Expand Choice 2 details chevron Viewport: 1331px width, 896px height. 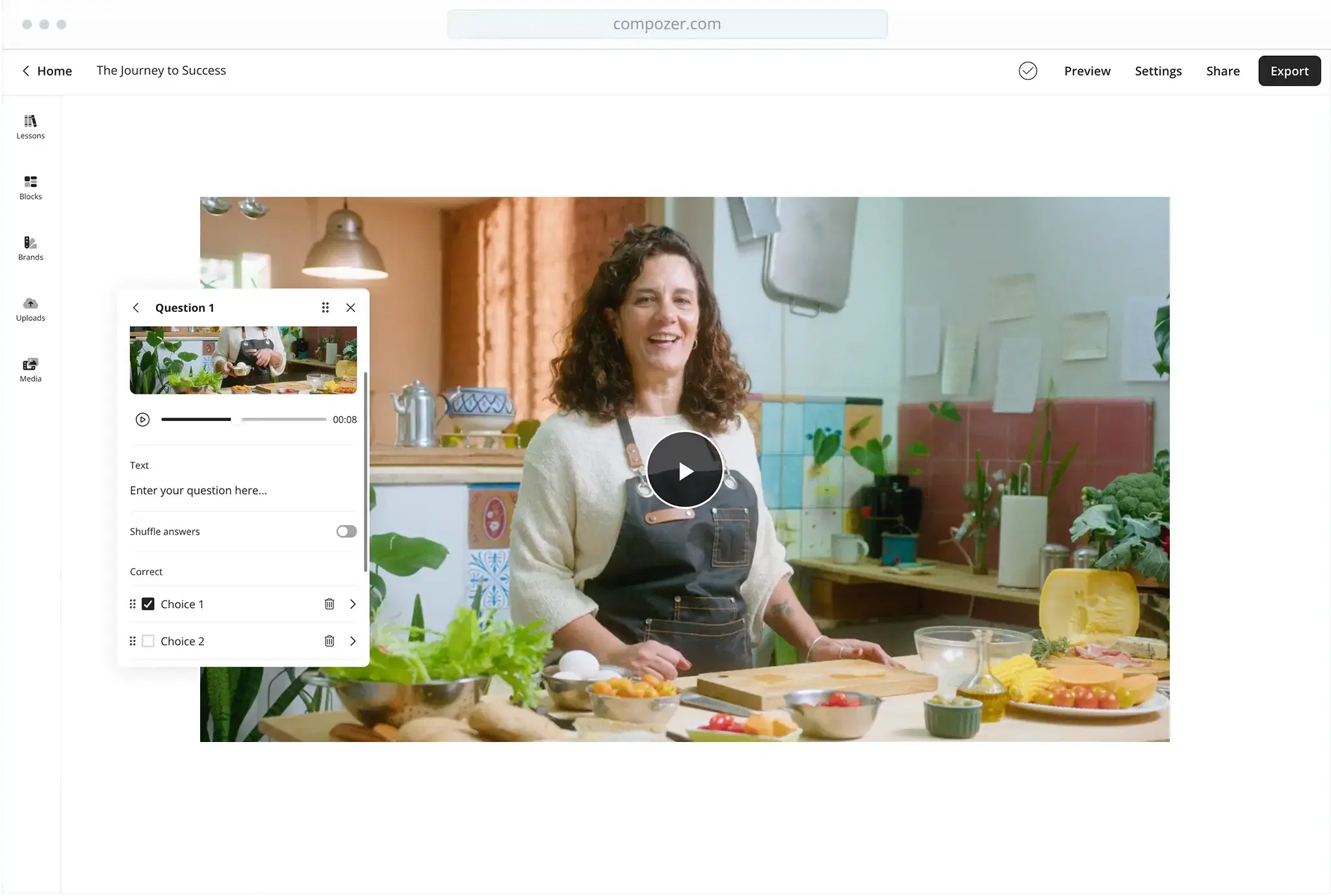tap(353, 641)
